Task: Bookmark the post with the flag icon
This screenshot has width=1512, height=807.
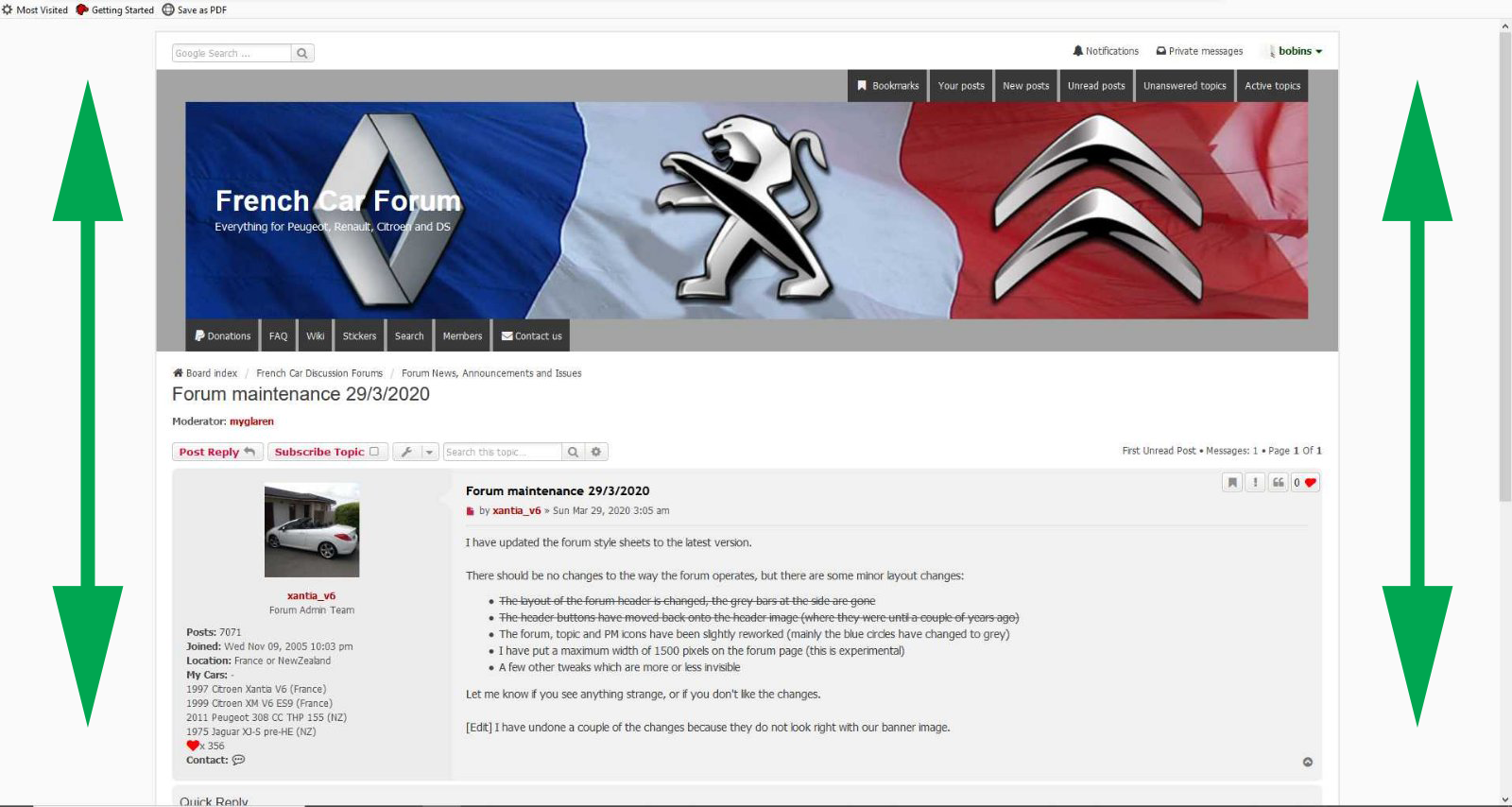Action: click(1232, 483)
